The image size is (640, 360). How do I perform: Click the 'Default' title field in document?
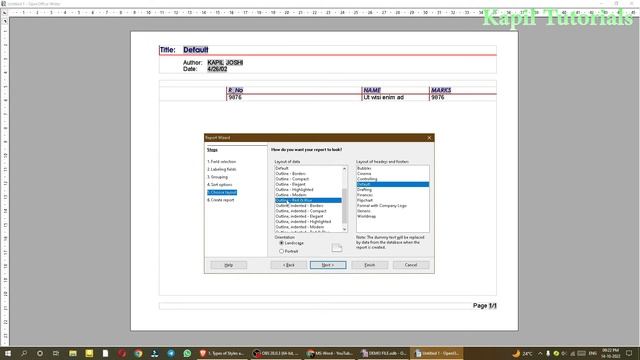tap(196, 50)
